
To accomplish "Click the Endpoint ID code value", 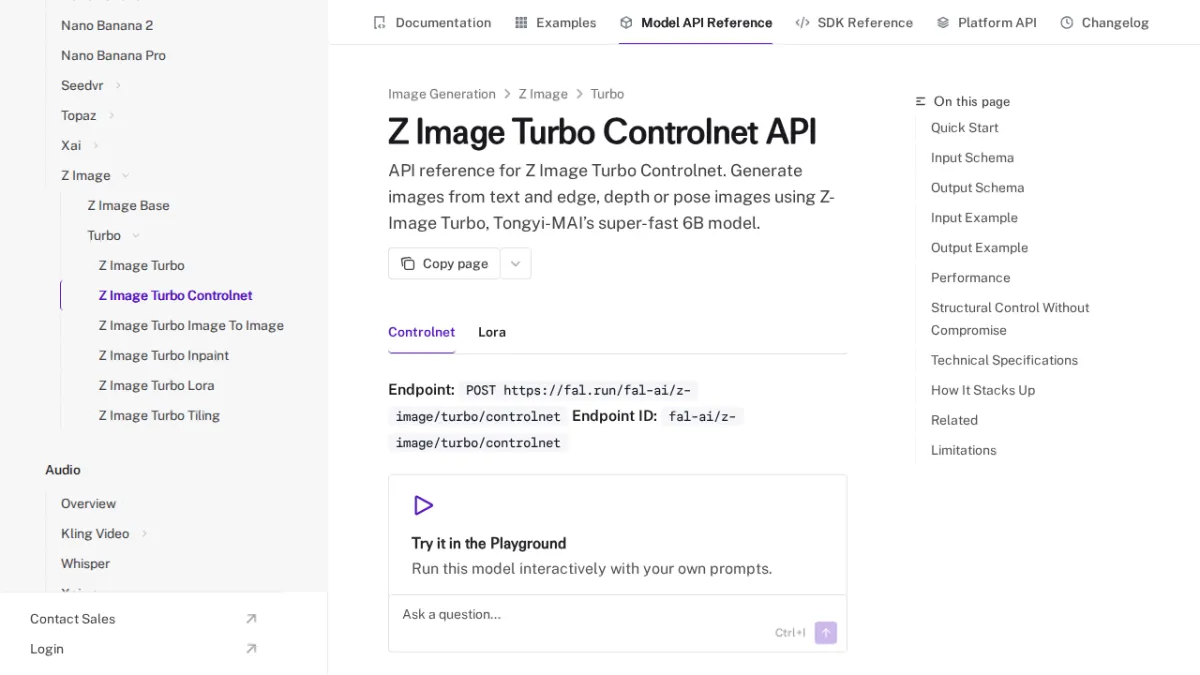I will click(x=565, y=429).
